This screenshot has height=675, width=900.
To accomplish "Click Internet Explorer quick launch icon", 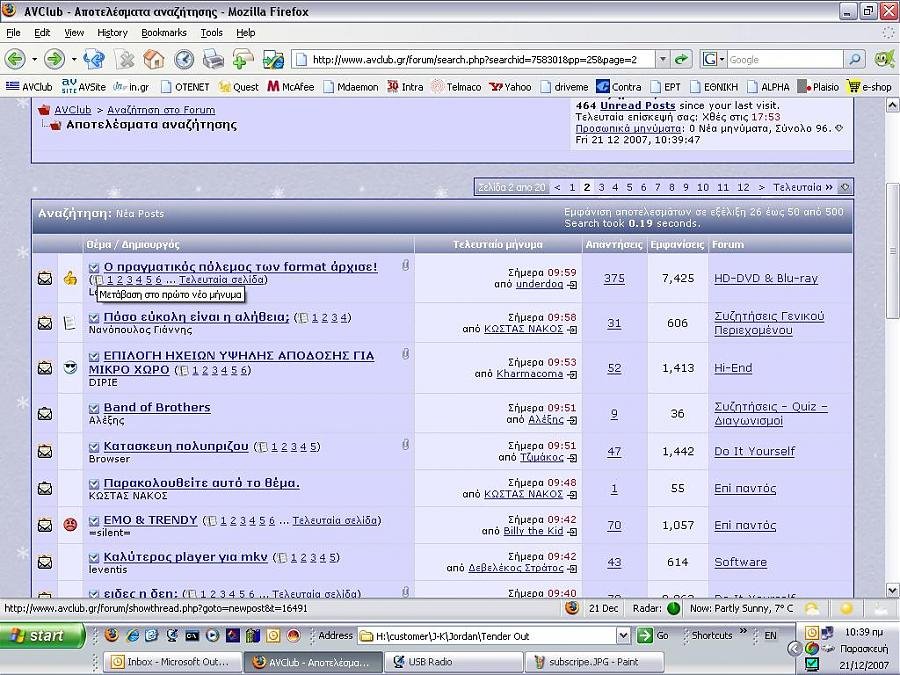I will [x=133, y=635].
